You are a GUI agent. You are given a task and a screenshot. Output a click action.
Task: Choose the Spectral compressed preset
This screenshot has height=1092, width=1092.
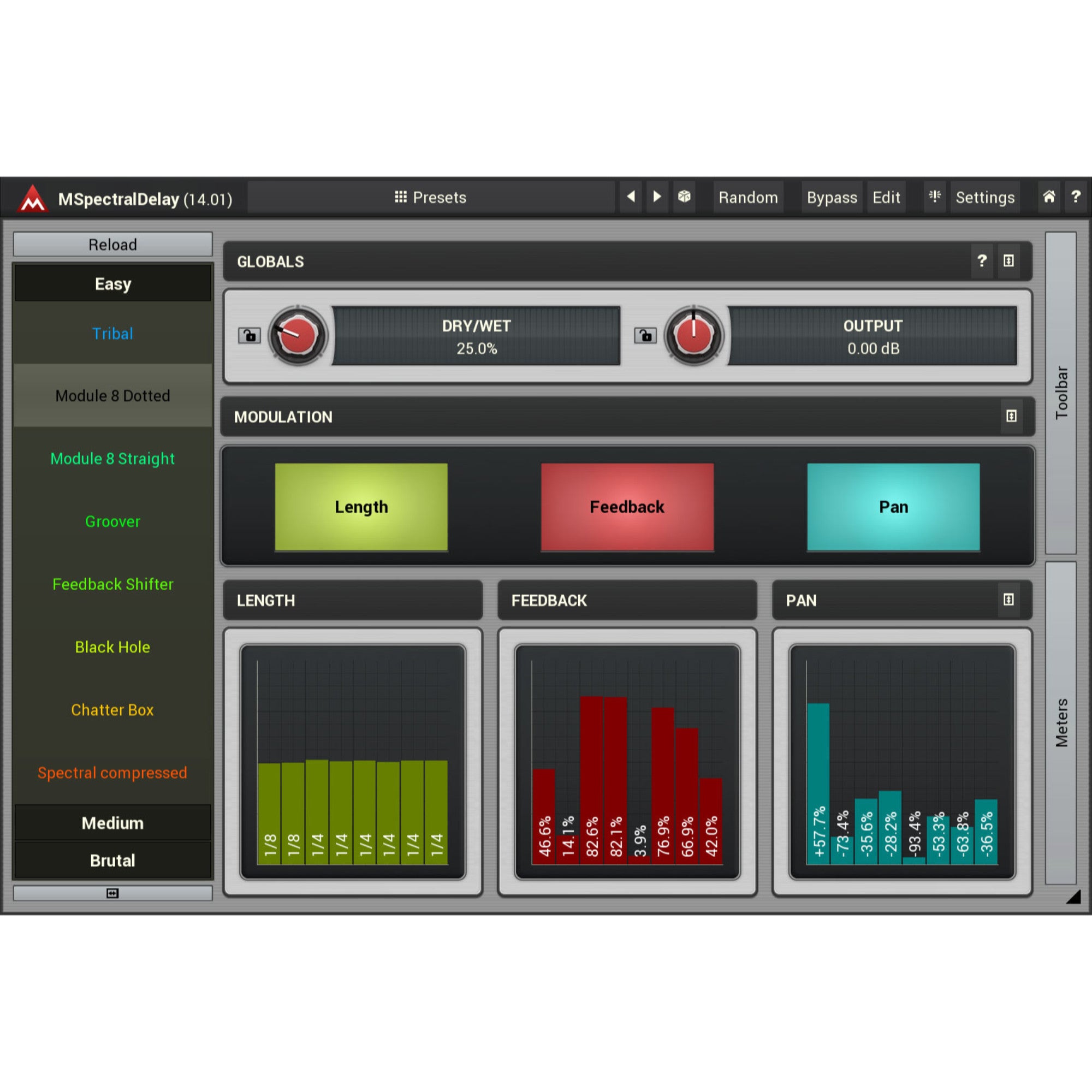click(x=112, y=773)
